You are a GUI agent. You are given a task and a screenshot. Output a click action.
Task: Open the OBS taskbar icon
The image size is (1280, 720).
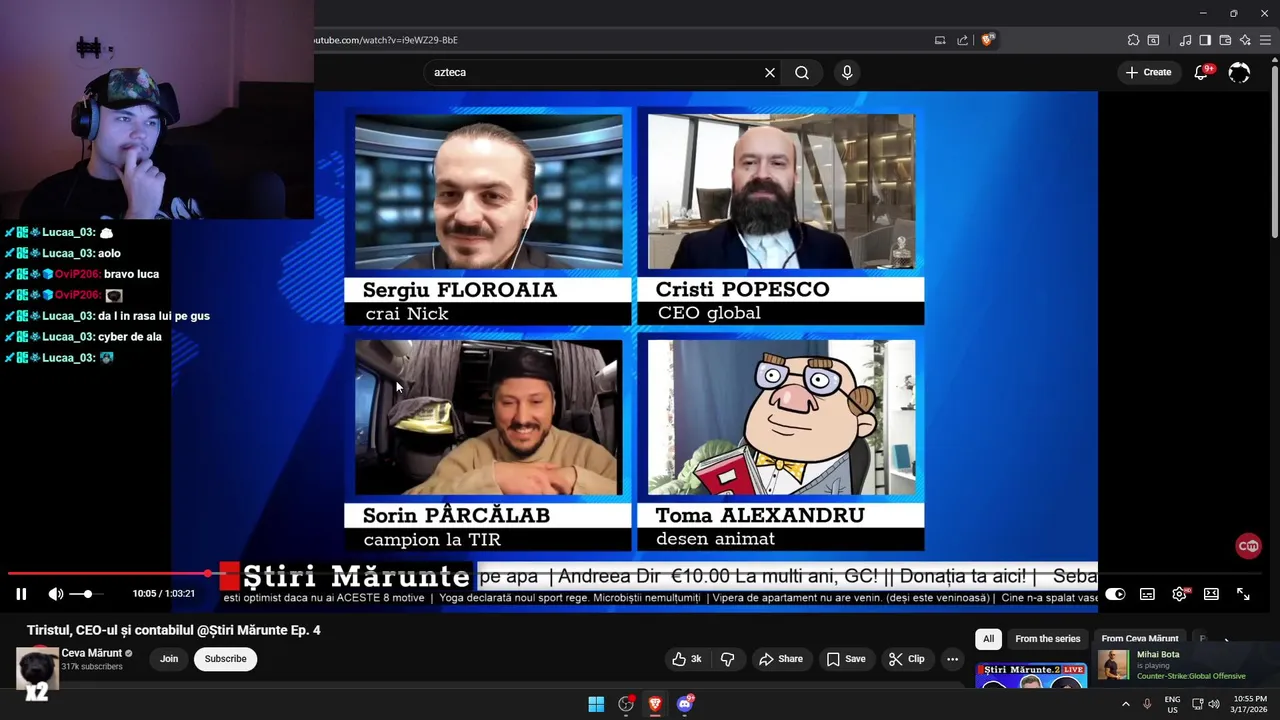pos(626,704)
